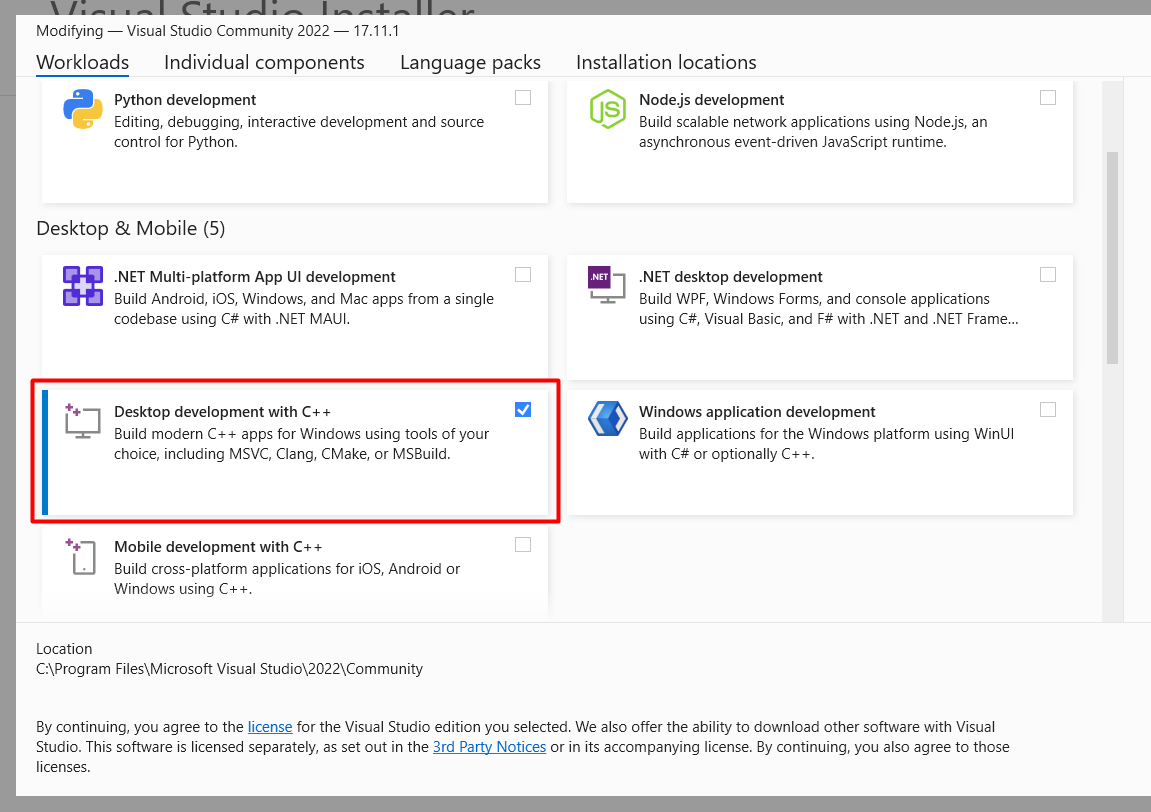Switch to the Workloads tab
The height and width of the screenshot is (812, 1151).
(x=82, y=62)
